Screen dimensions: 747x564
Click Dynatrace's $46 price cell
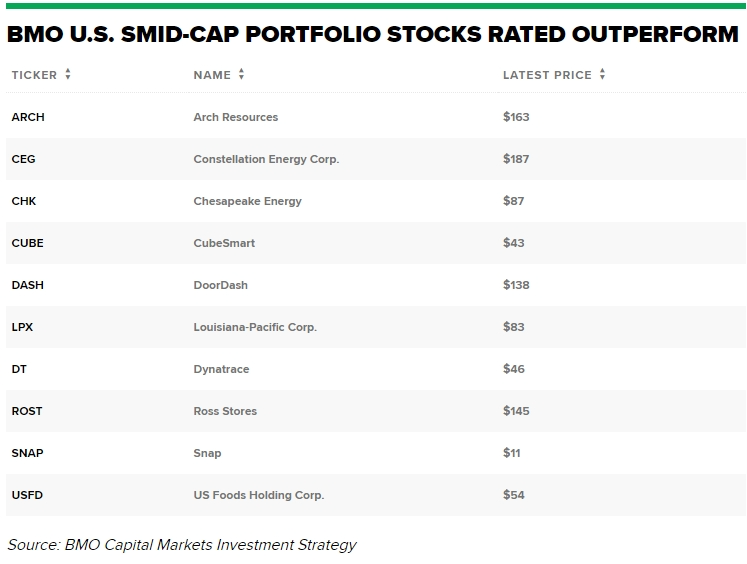[x=514, y=369]
